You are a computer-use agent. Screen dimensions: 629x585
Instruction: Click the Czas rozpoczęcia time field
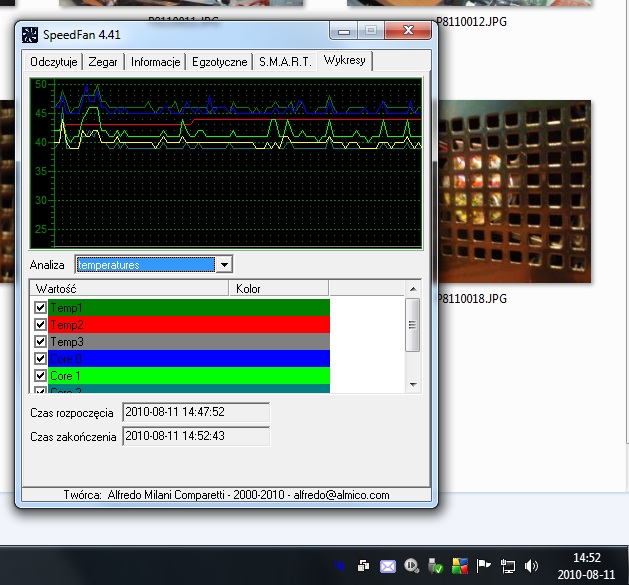click(196, 412)
